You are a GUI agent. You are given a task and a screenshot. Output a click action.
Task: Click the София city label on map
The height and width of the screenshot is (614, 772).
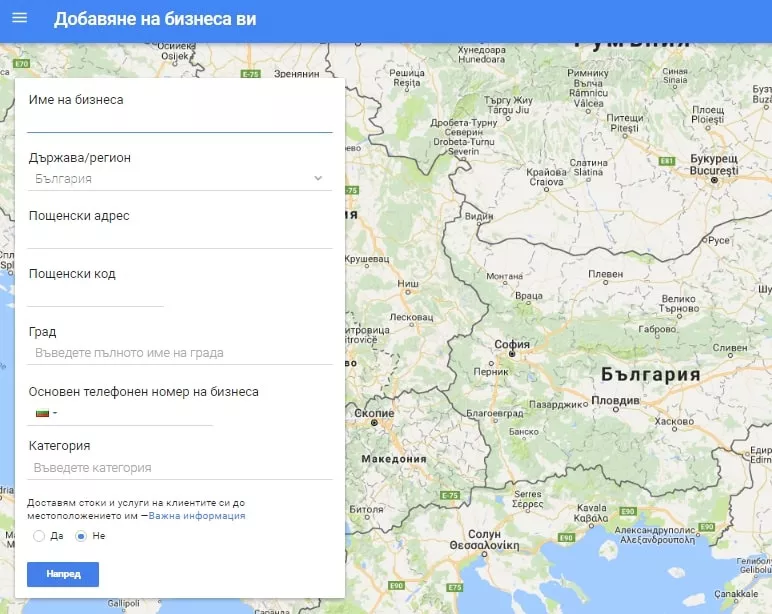coord(512,344)
